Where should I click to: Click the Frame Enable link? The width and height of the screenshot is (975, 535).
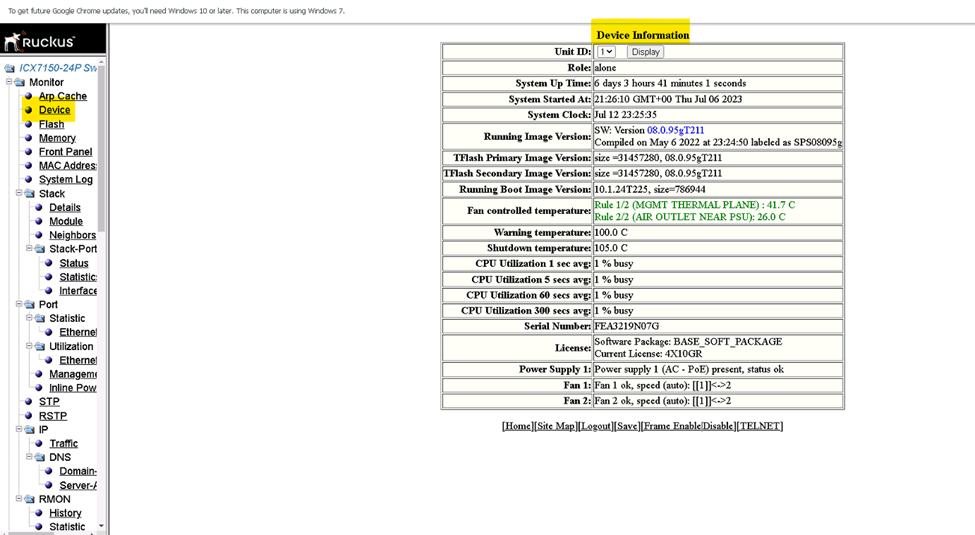(x=672, y=426)
